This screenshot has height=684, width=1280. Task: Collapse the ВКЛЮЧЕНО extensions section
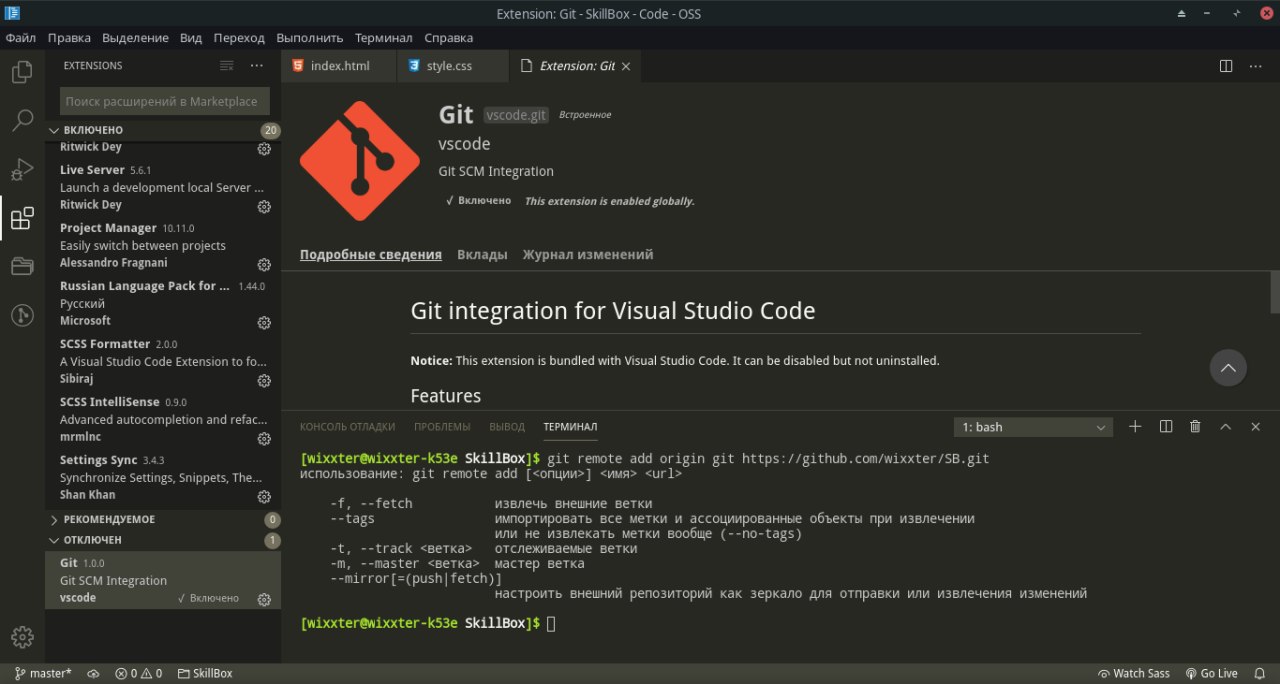coord(163,130)
